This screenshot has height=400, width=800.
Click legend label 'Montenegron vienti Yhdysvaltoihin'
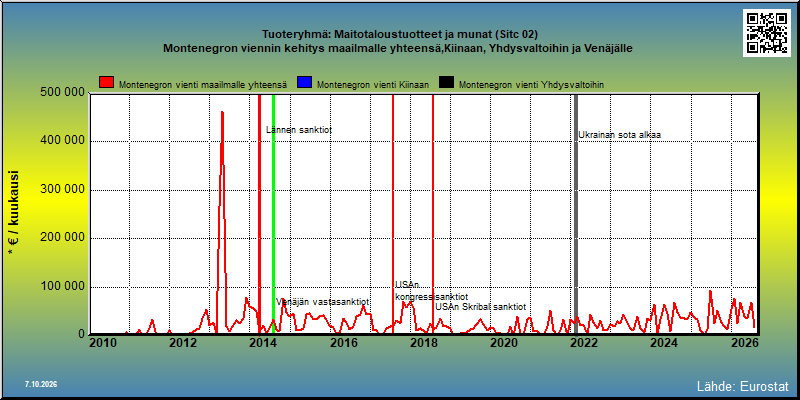[532, 85]
